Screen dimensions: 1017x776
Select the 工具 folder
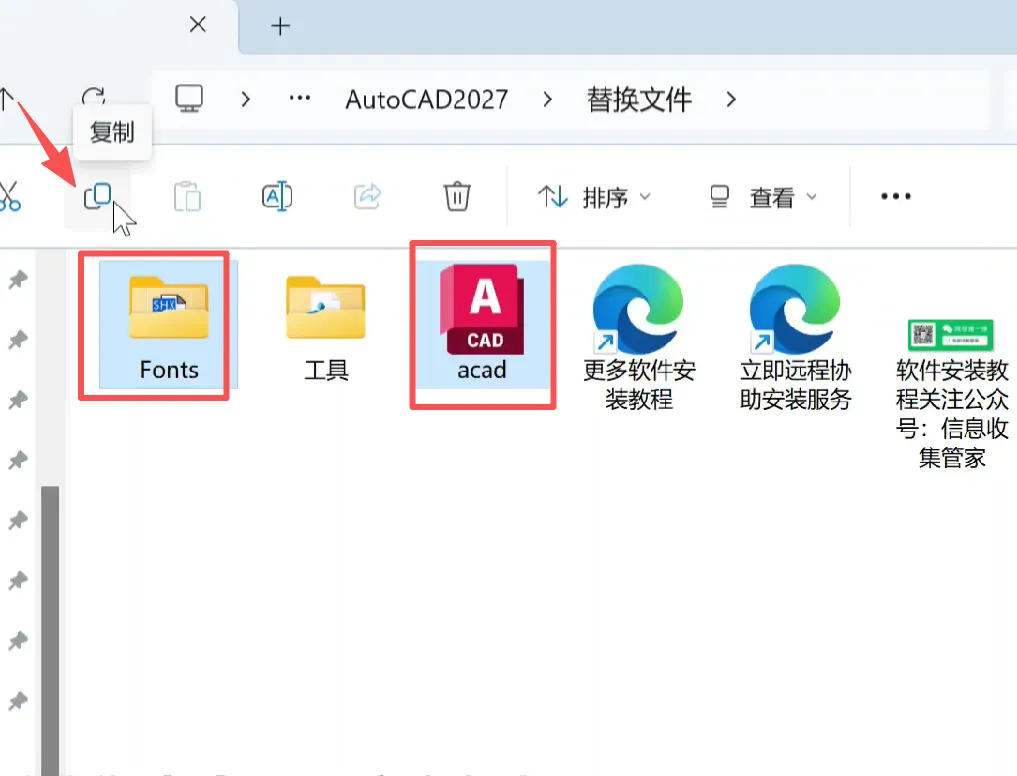[326, 328]
